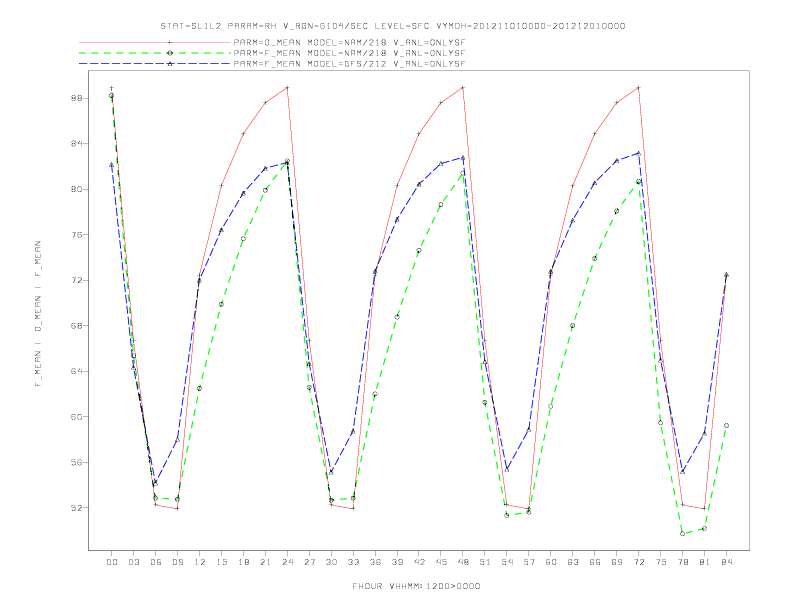792x612 pixels.
Task: Click x-axis tick label 48
Action: [x=463, y=562]
